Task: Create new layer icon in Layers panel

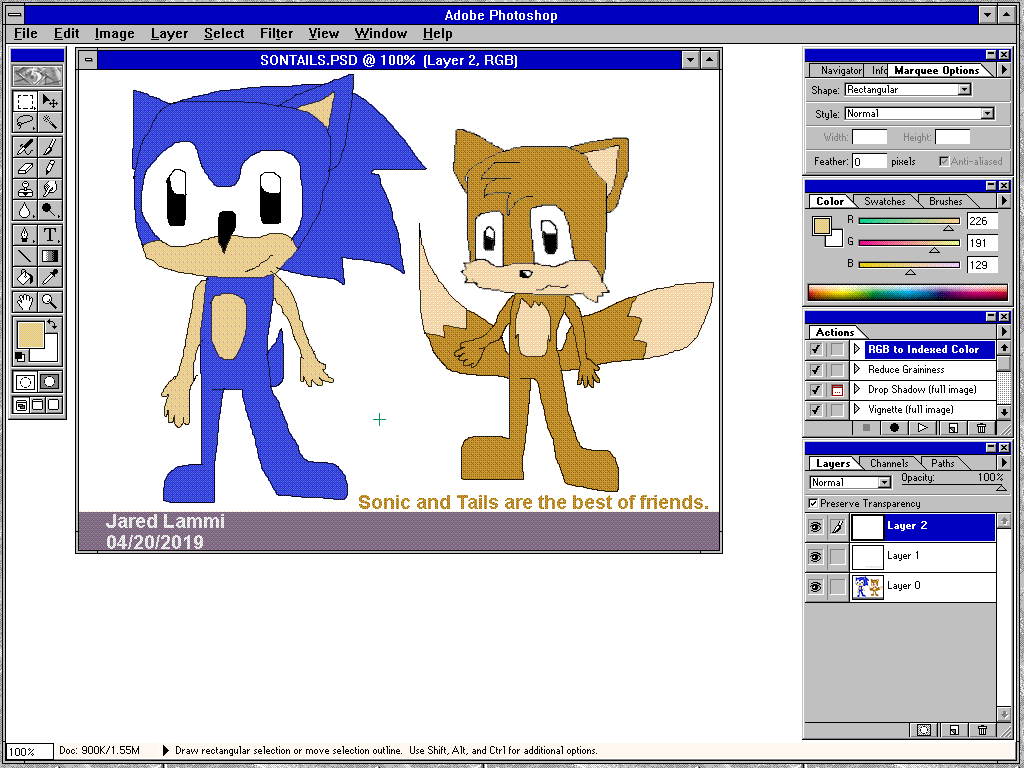Action: coord(953,730)
